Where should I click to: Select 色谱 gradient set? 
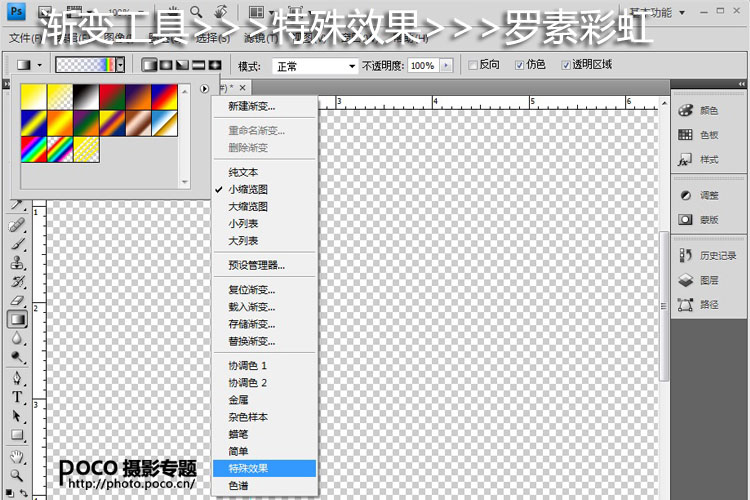click(265, 486)
